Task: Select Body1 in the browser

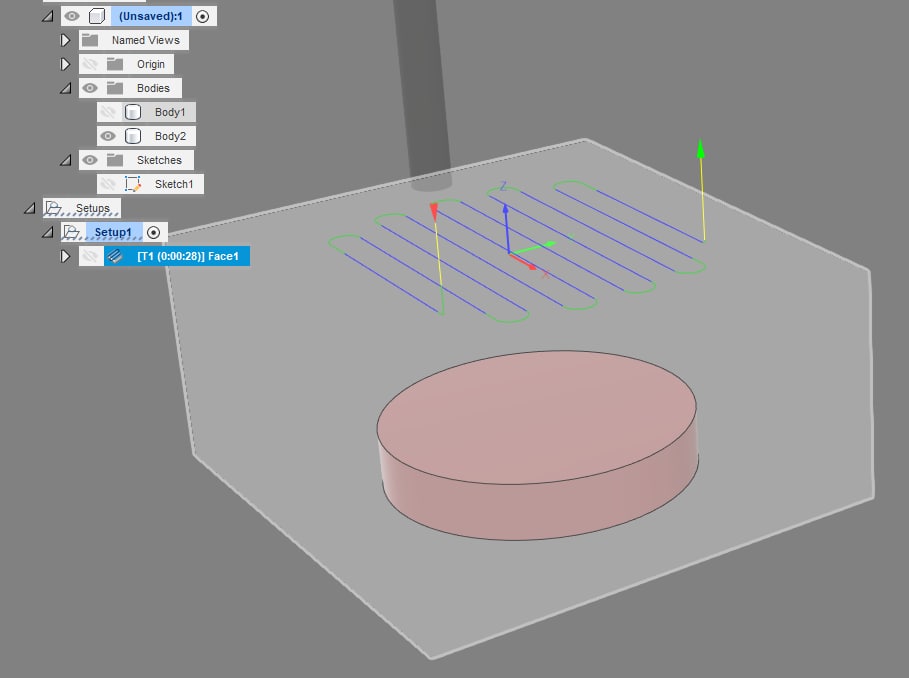Action: pyautogui.click(x=170, y=112)
